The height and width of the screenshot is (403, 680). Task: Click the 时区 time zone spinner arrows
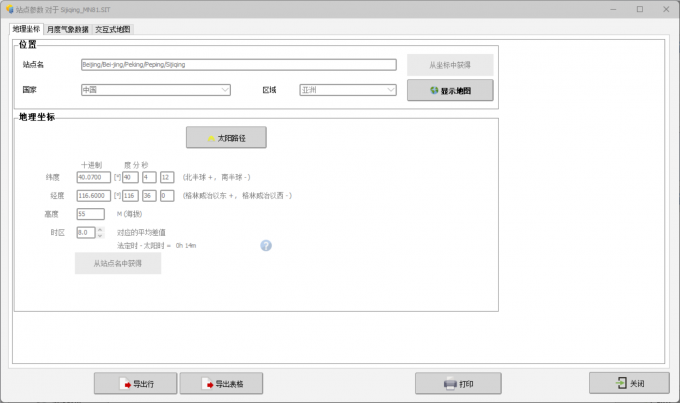point(98,232)
